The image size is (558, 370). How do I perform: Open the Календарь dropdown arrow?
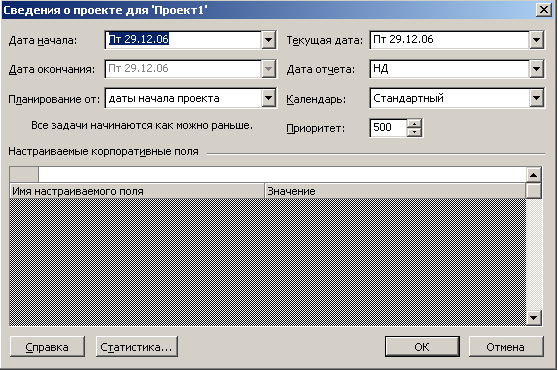[536, 98]
